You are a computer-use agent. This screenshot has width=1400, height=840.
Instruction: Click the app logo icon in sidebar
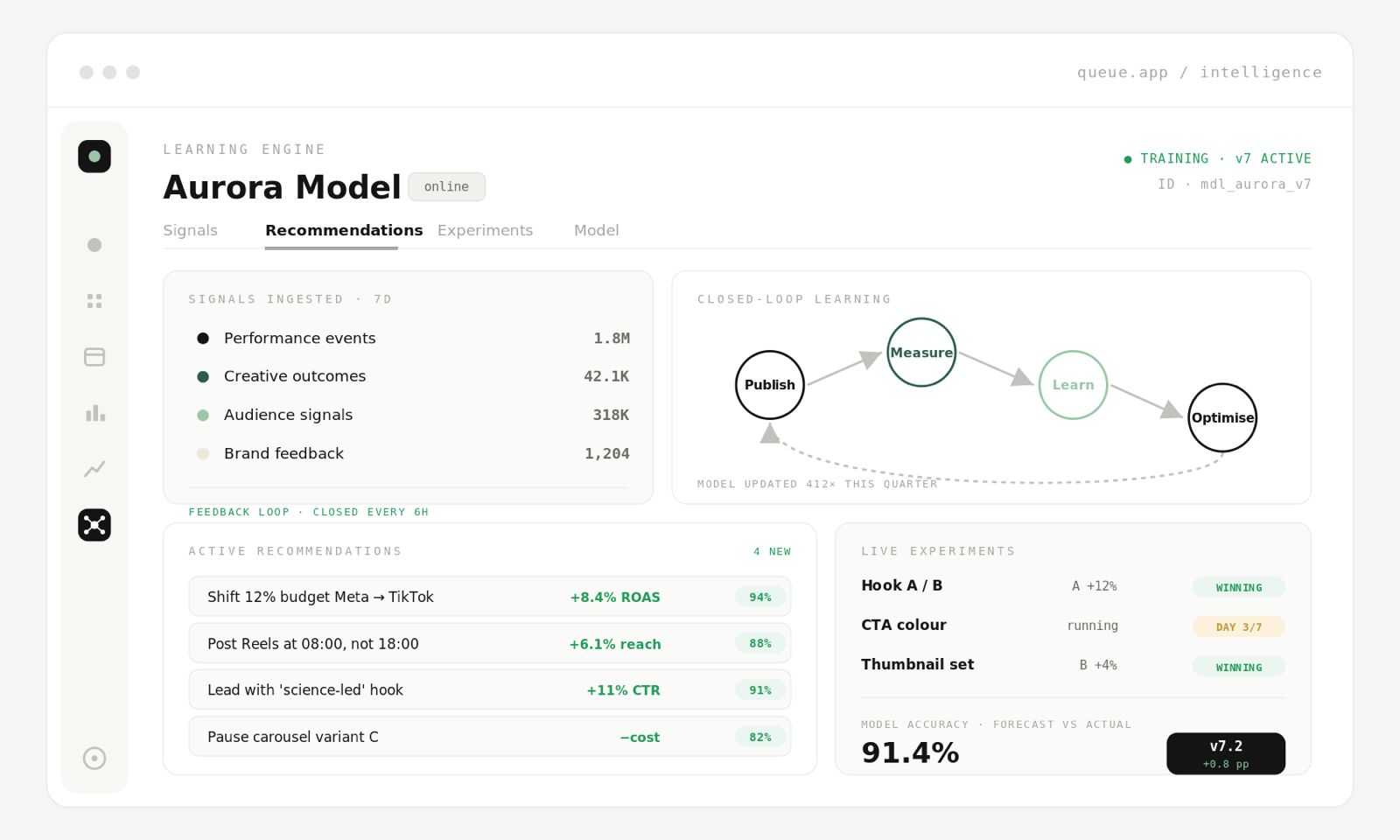94,157
